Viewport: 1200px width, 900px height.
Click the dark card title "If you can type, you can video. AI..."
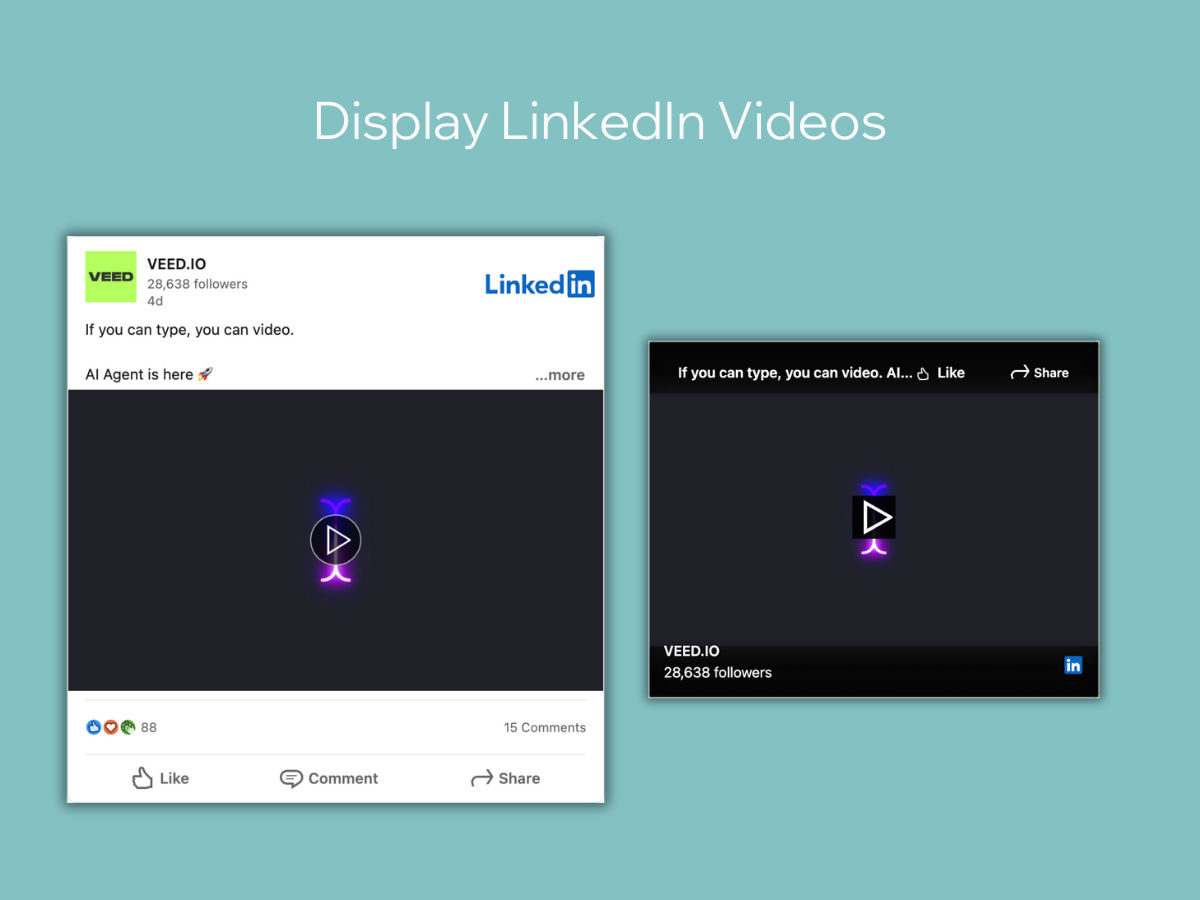[x=795, y=372]
